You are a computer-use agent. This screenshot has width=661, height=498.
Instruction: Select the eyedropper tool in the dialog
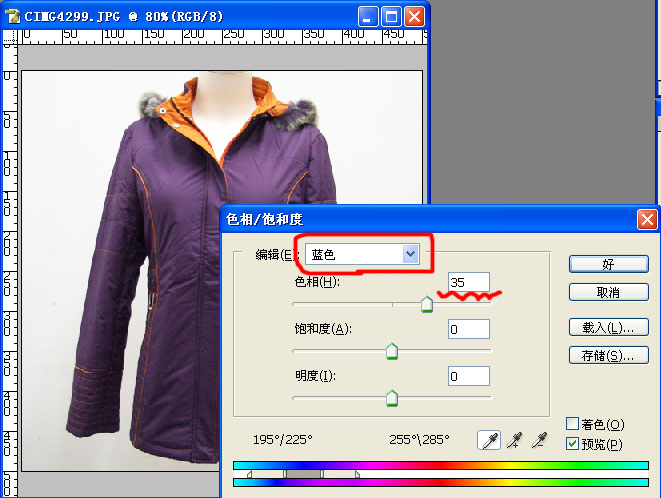click(491, 439)
